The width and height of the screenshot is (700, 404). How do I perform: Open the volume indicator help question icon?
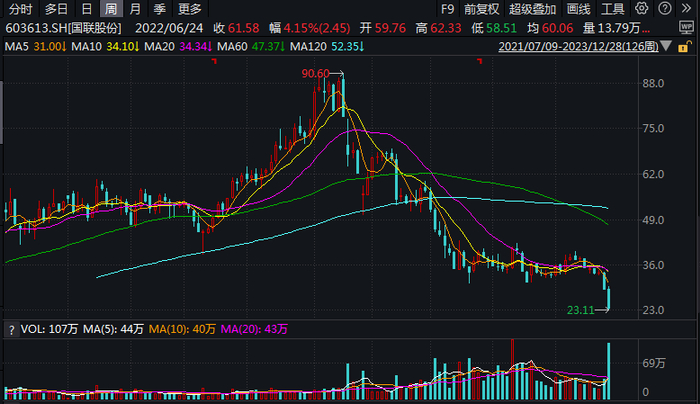tap(11, 330)
